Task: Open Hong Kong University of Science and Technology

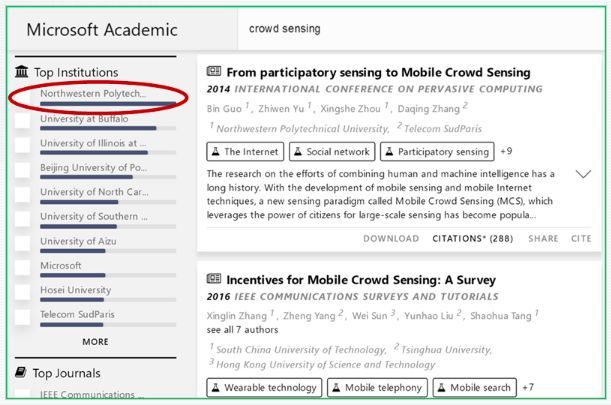Action: point(325,364)
